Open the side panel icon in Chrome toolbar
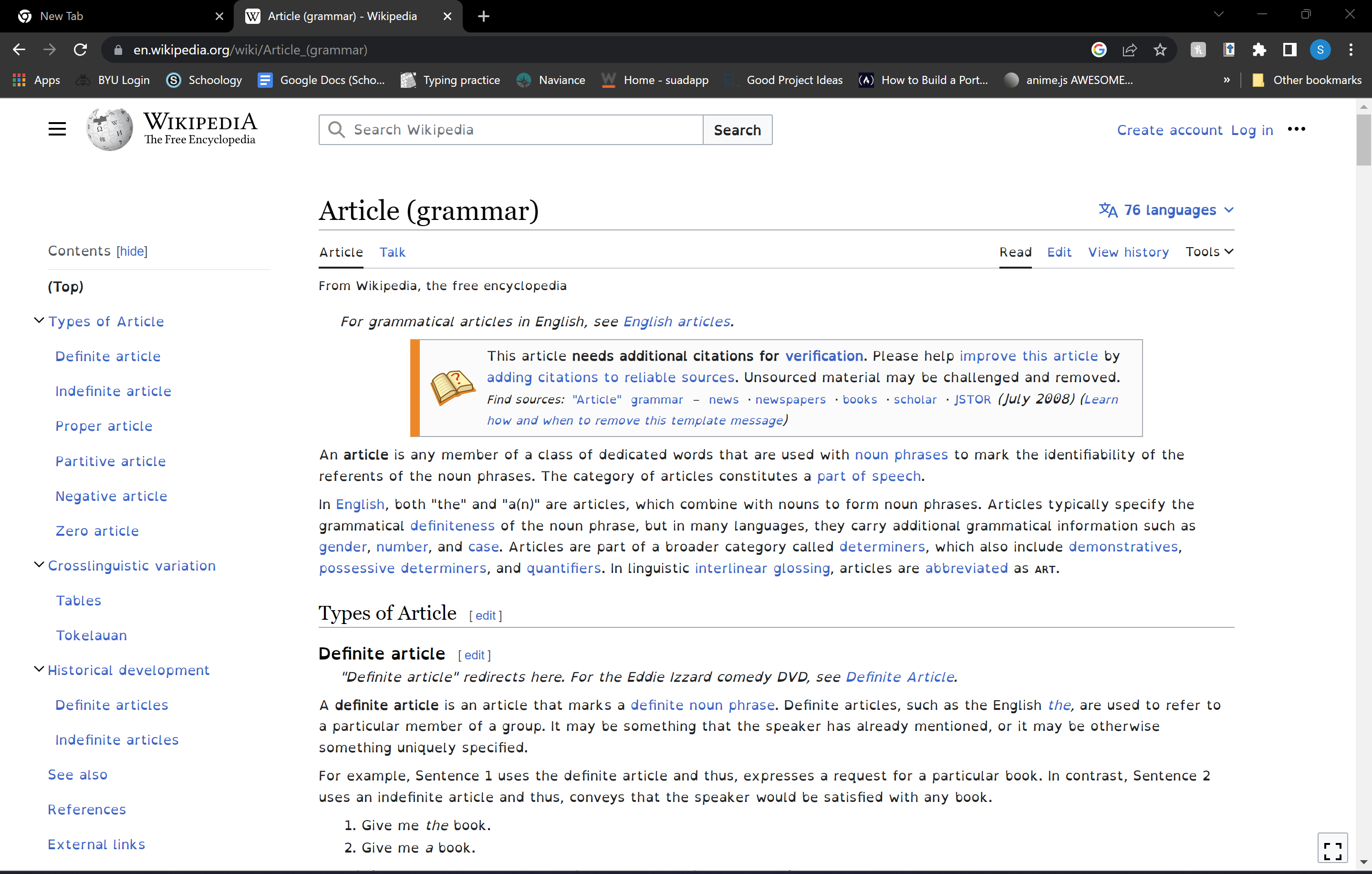Viewport: 1372px width, 874px height. [x=1289, y=50]
